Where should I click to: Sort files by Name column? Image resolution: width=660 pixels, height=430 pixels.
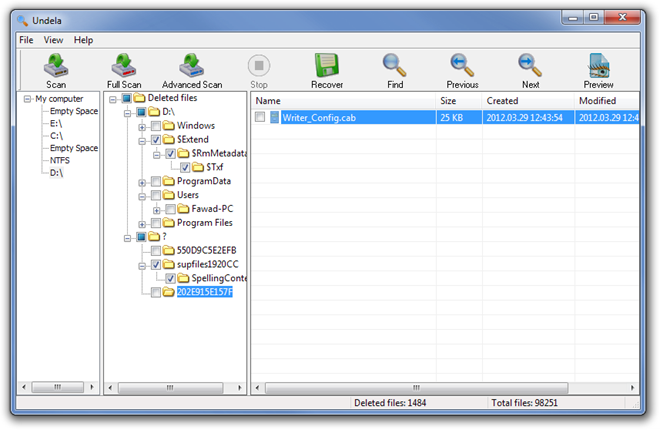click(x=343, y=101)
